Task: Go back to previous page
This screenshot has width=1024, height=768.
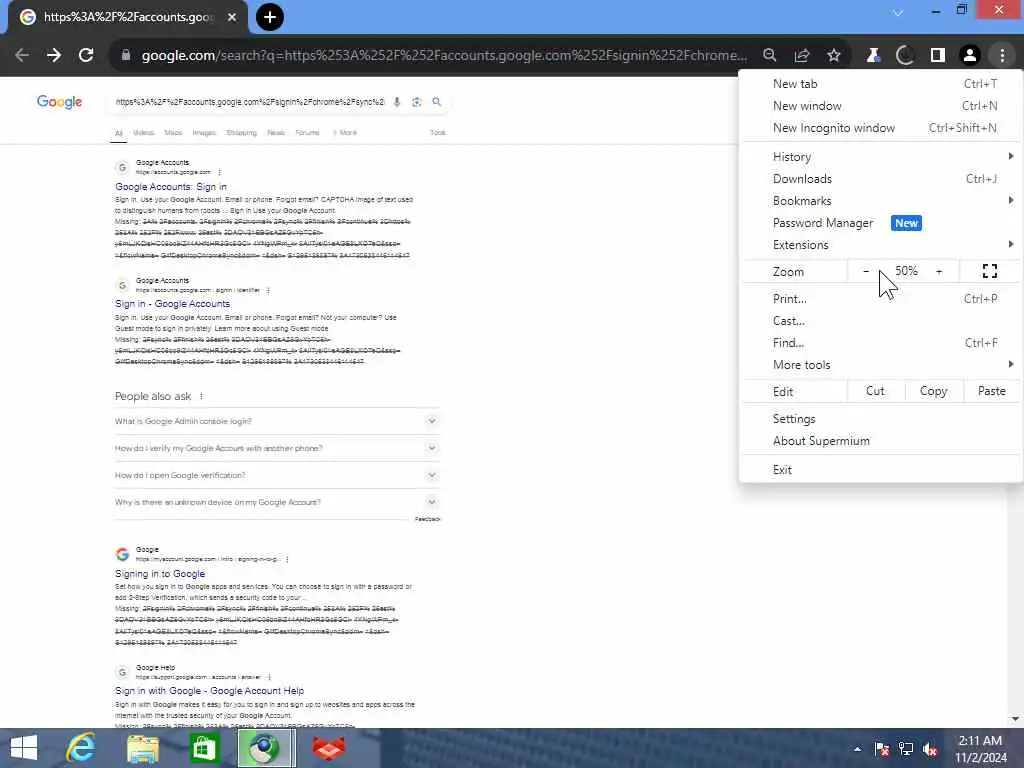Action: [22, 56]
